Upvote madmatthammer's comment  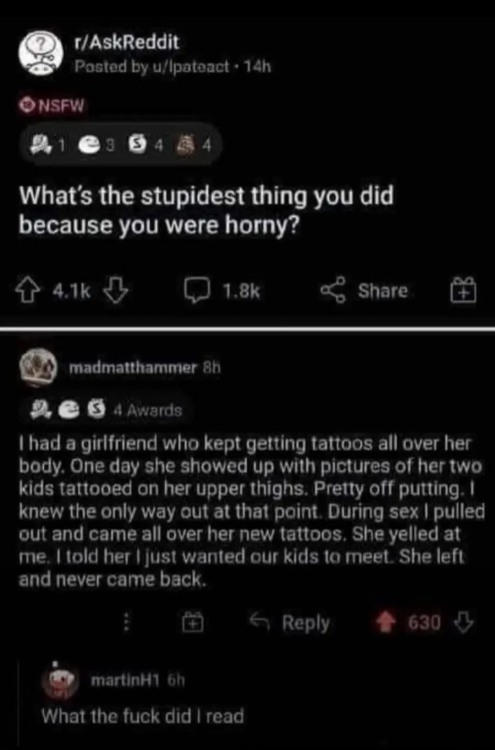385,623
